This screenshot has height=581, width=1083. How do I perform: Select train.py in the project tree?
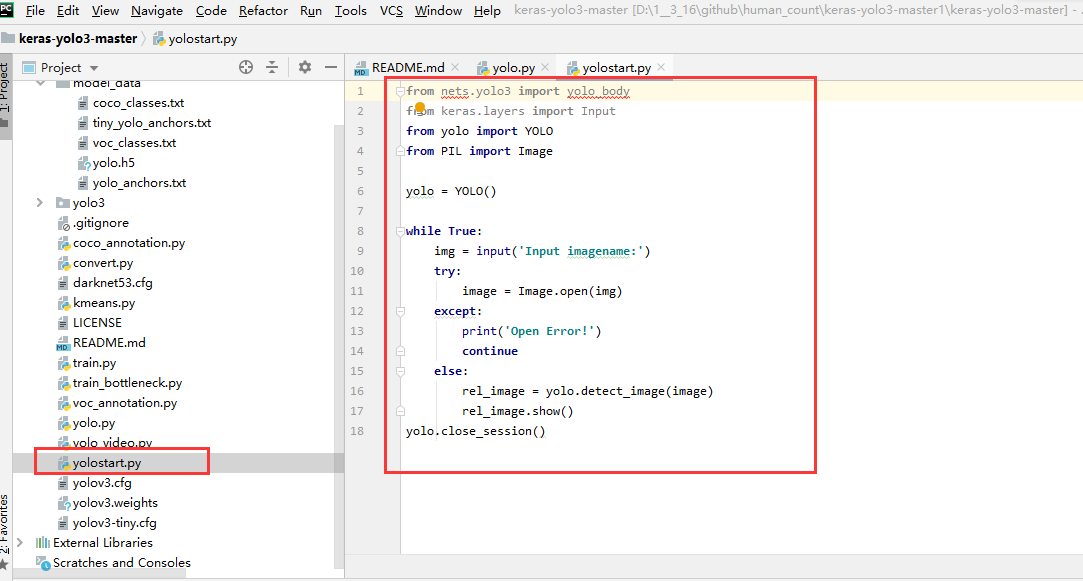(x=95, y=363)
